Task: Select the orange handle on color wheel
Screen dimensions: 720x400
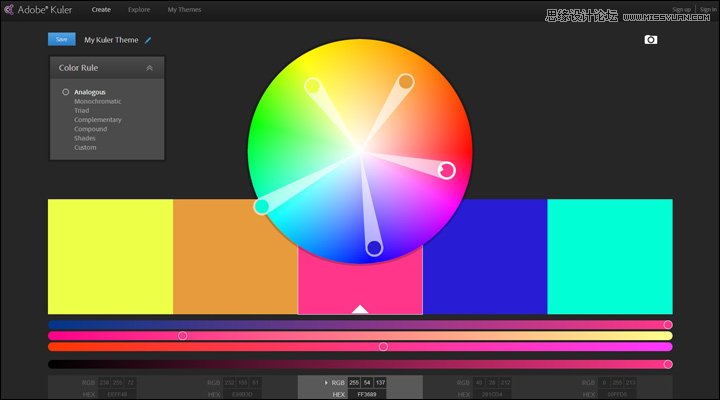Action: click(x=405, y=82)
